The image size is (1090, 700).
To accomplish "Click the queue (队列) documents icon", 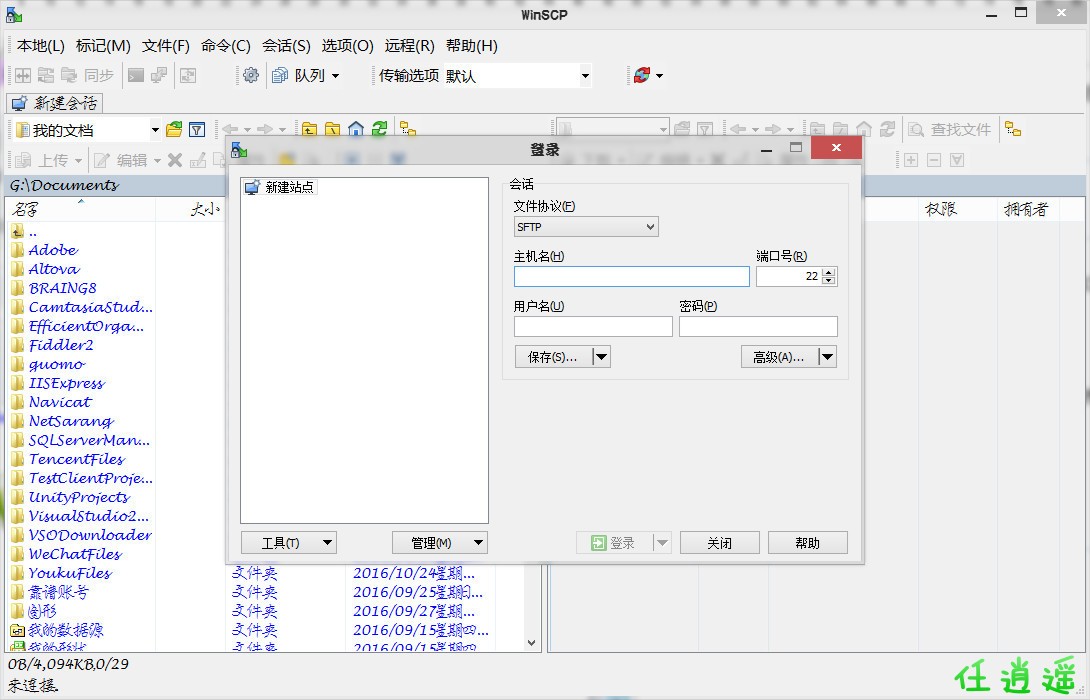I will (280, 75).
